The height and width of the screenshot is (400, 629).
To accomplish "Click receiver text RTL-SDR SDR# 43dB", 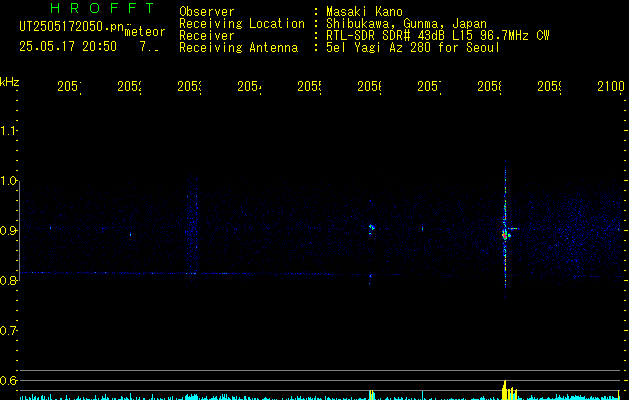I will [x=387, y=36].
